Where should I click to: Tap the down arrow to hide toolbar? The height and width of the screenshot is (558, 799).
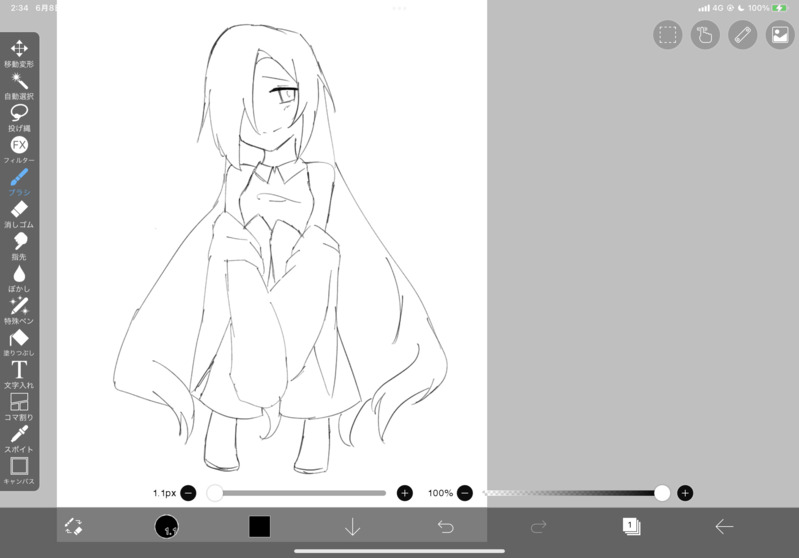(x=353, y=527)
